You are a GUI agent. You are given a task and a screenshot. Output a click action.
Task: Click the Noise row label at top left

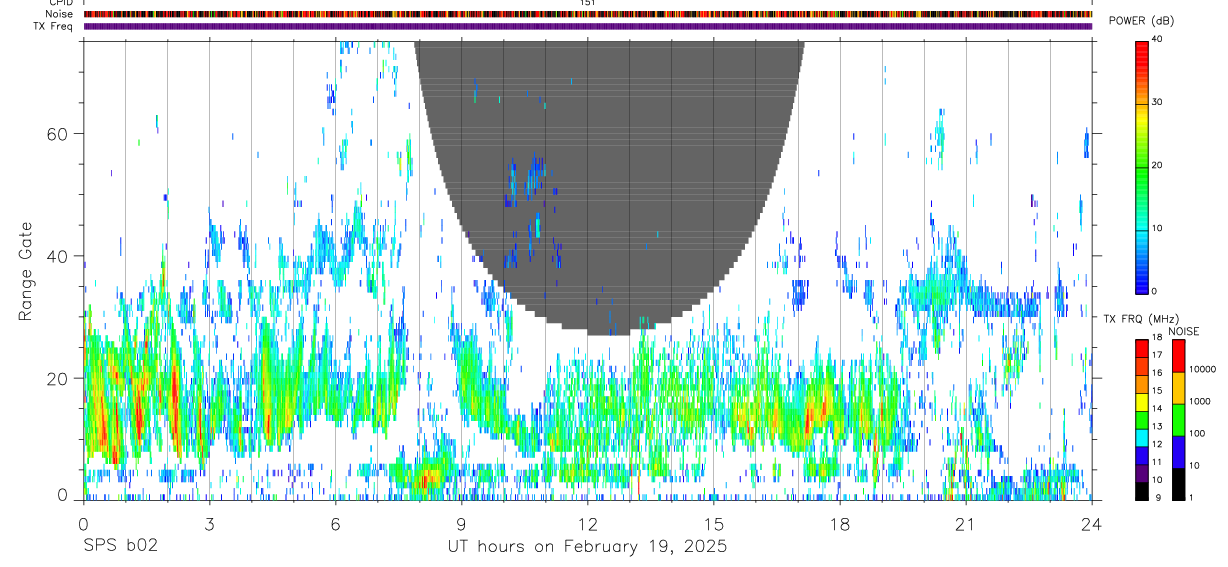point(59,14)
